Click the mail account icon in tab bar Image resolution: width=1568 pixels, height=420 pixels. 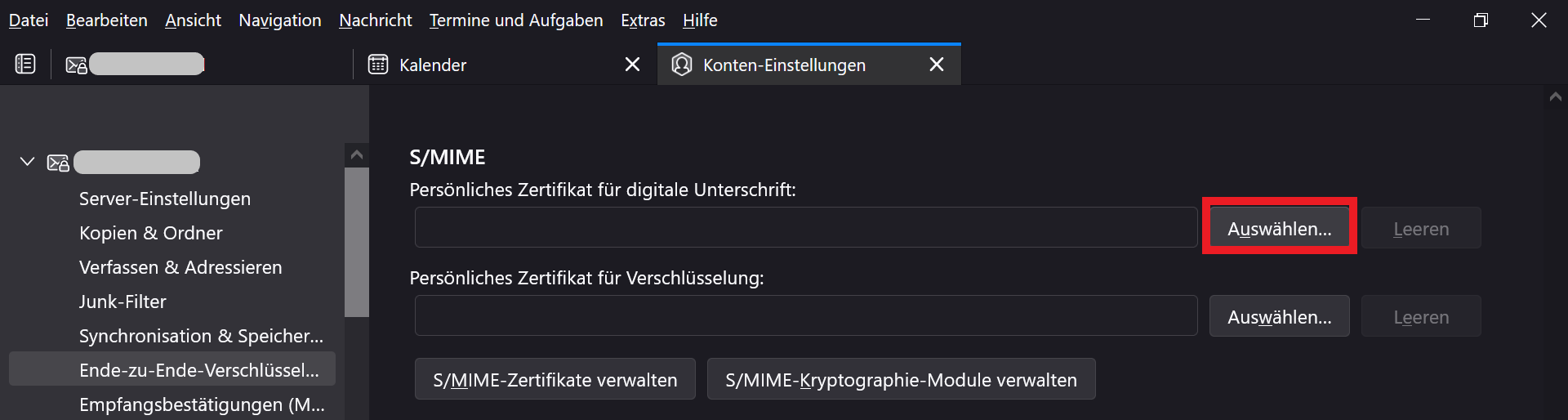76,65
